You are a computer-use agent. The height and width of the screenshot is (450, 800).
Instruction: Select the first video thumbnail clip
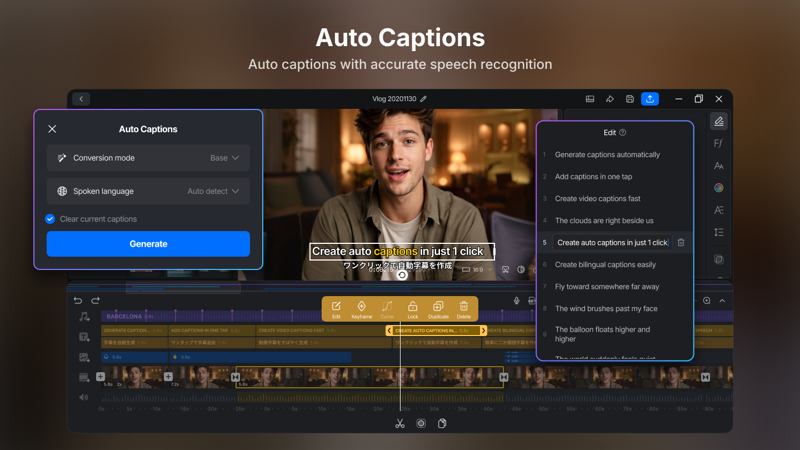pos(135,377)
